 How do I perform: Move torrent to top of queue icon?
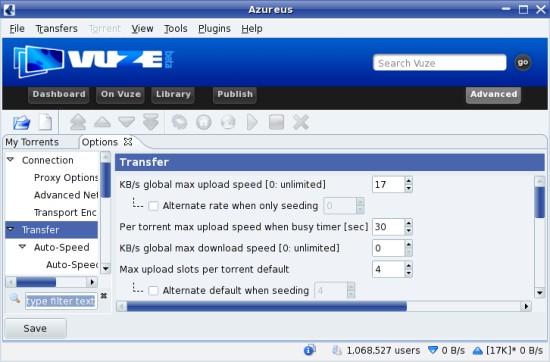[x=78, y=122]
